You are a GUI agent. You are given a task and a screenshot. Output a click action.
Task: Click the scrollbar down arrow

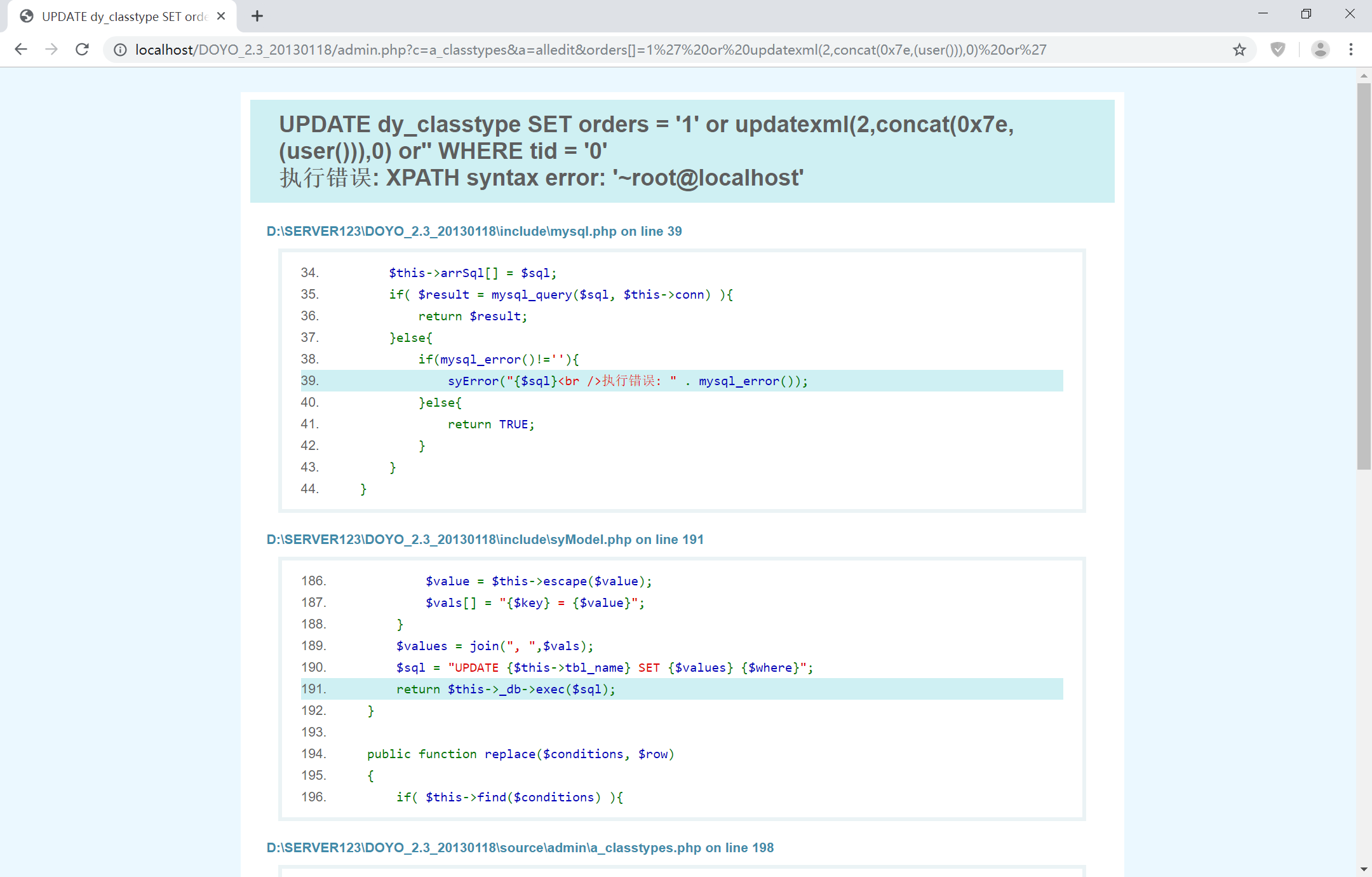coord(1364,869)
